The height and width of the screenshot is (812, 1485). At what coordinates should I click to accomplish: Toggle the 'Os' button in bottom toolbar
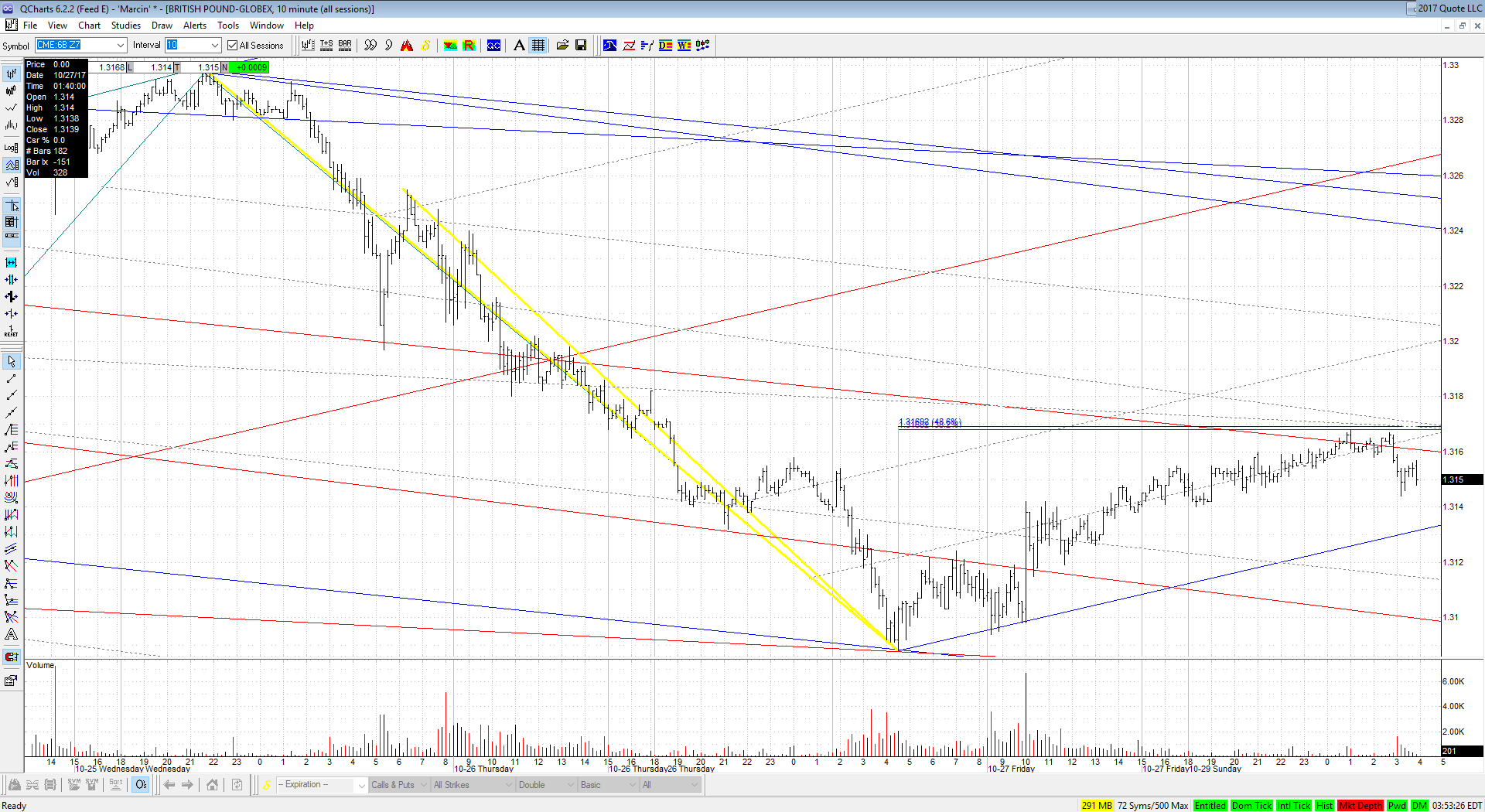click(x=141, y=785)
